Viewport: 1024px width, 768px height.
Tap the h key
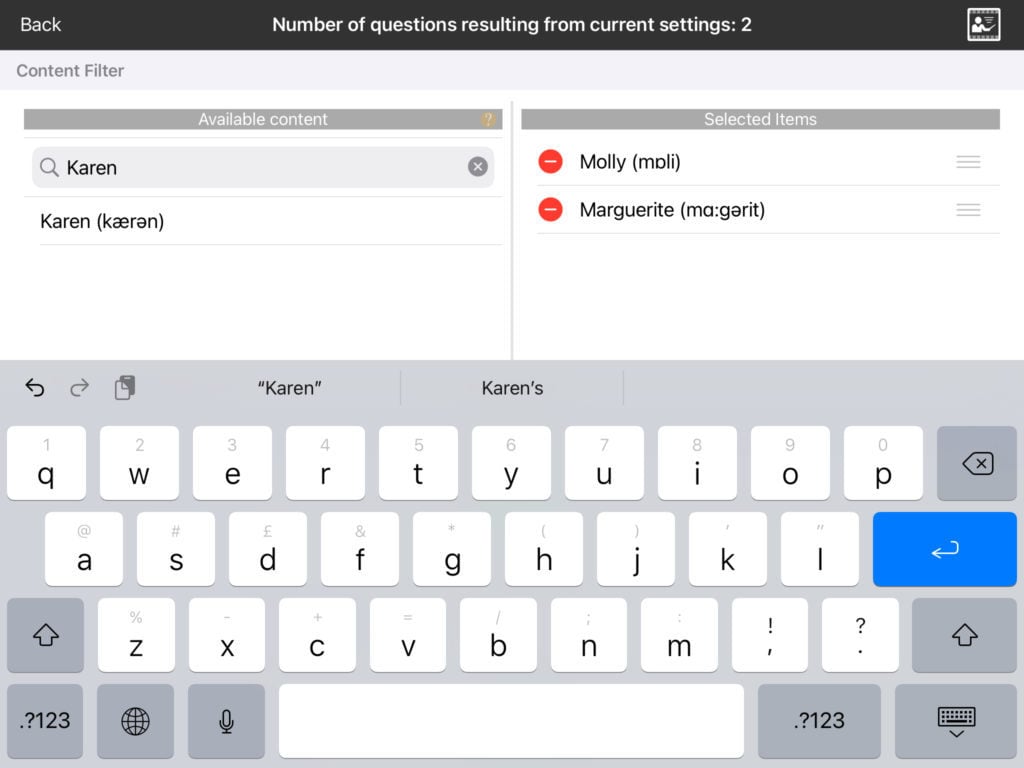tap(544, 549)
